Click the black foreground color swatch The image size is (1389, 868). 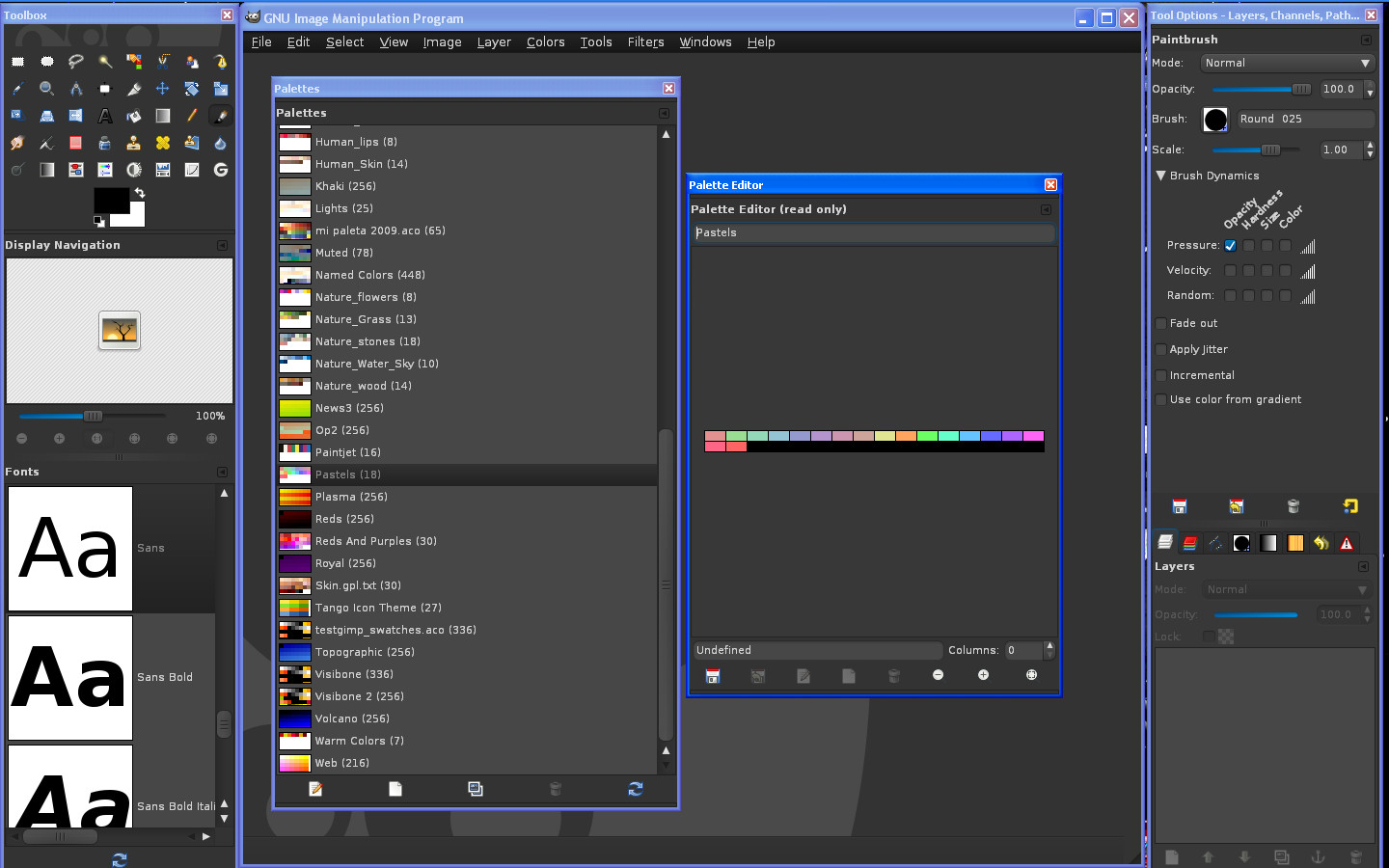coord(110,200)
